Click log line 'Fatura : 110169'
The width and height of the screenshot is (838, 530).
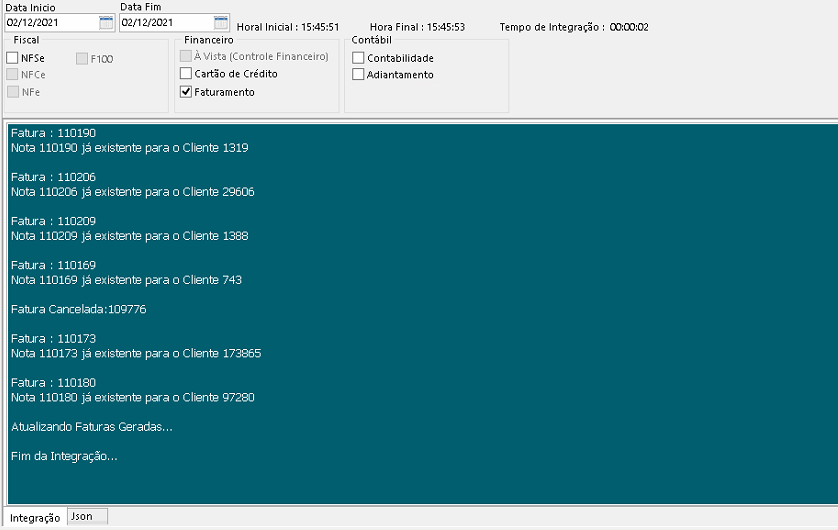[53, 266]
